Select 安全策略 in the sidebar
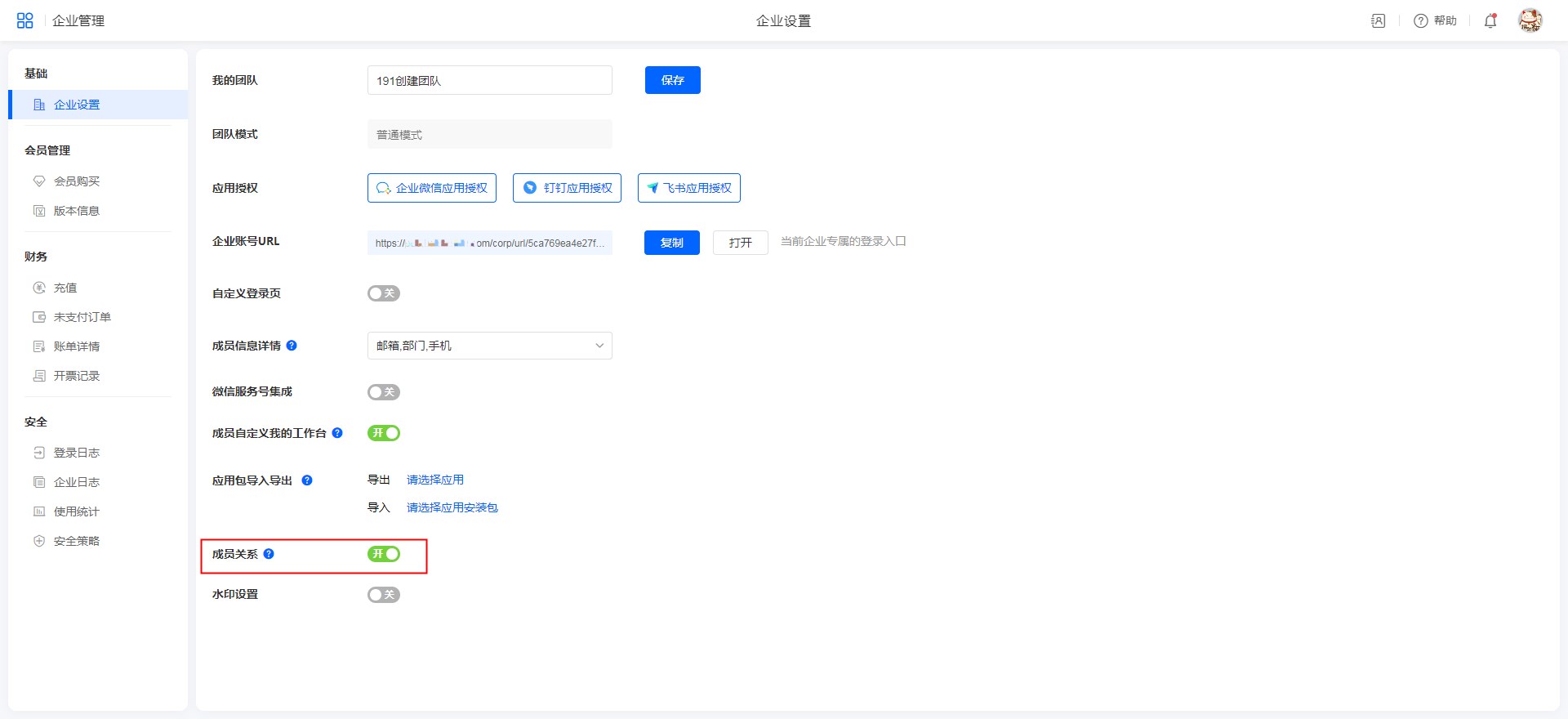The image size is (1568, 719). coord(77,541)
